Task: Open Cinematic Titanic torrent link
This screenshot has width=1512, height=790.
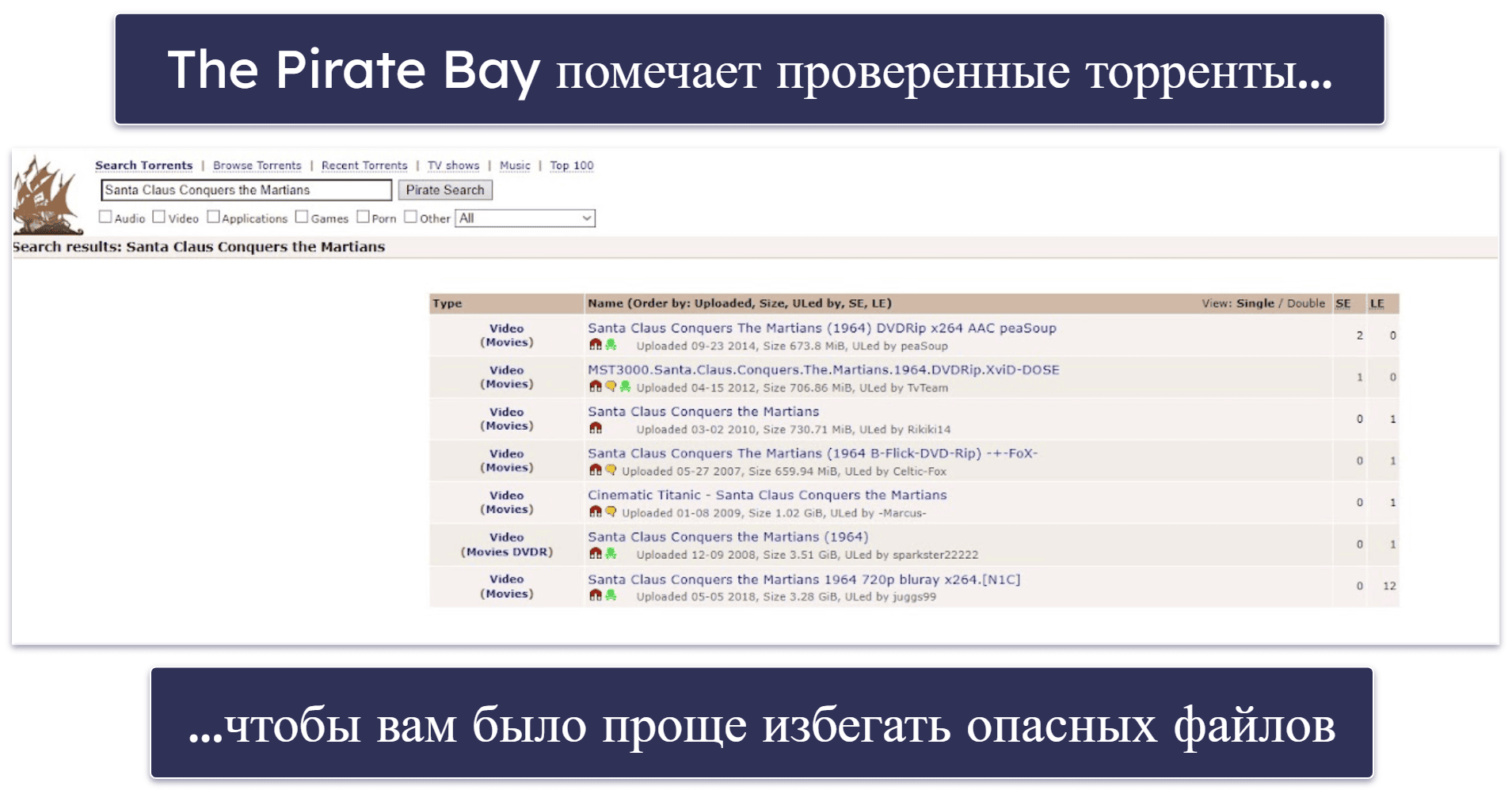Action: pos(767,495)
